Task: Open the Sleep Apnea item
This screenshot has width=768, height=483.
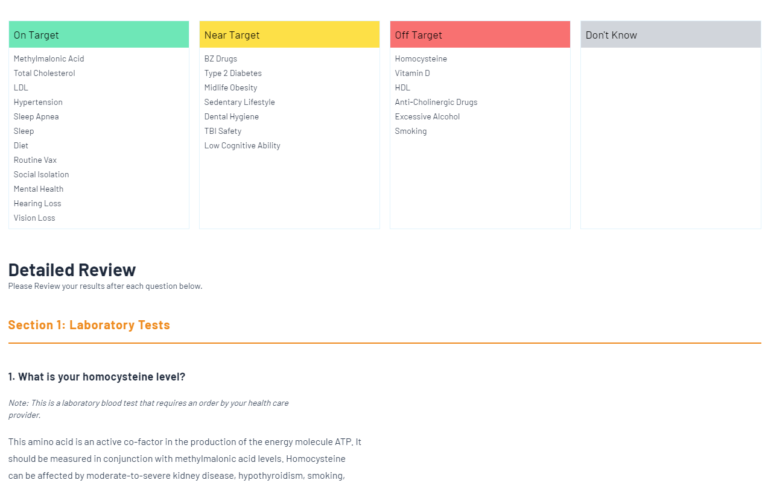Action: tap(36, 117)
